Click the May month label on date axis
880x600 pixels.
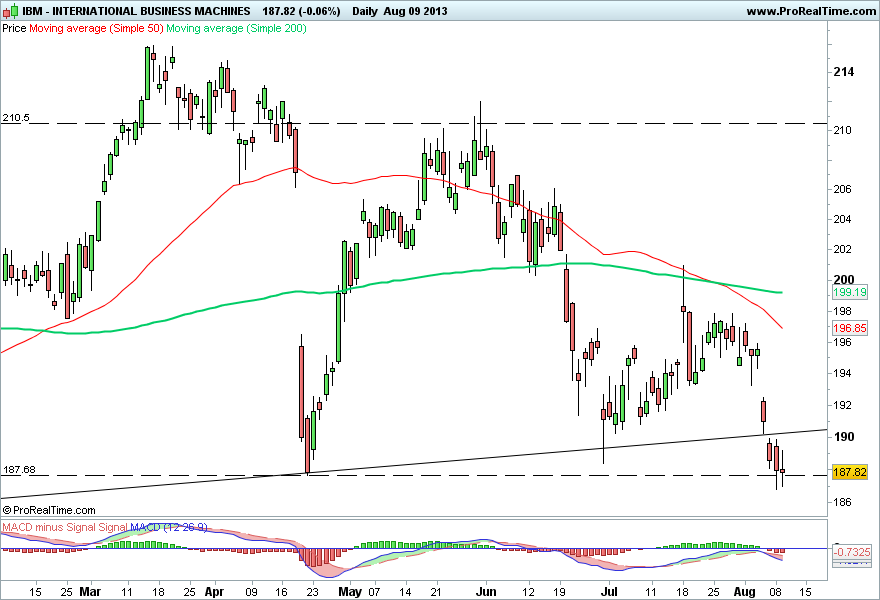[351, 592]
